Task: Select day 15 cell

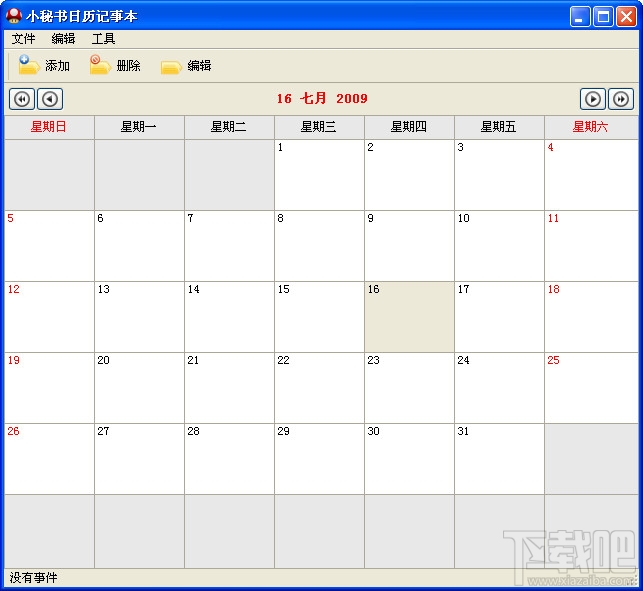Action: [319, 317]
